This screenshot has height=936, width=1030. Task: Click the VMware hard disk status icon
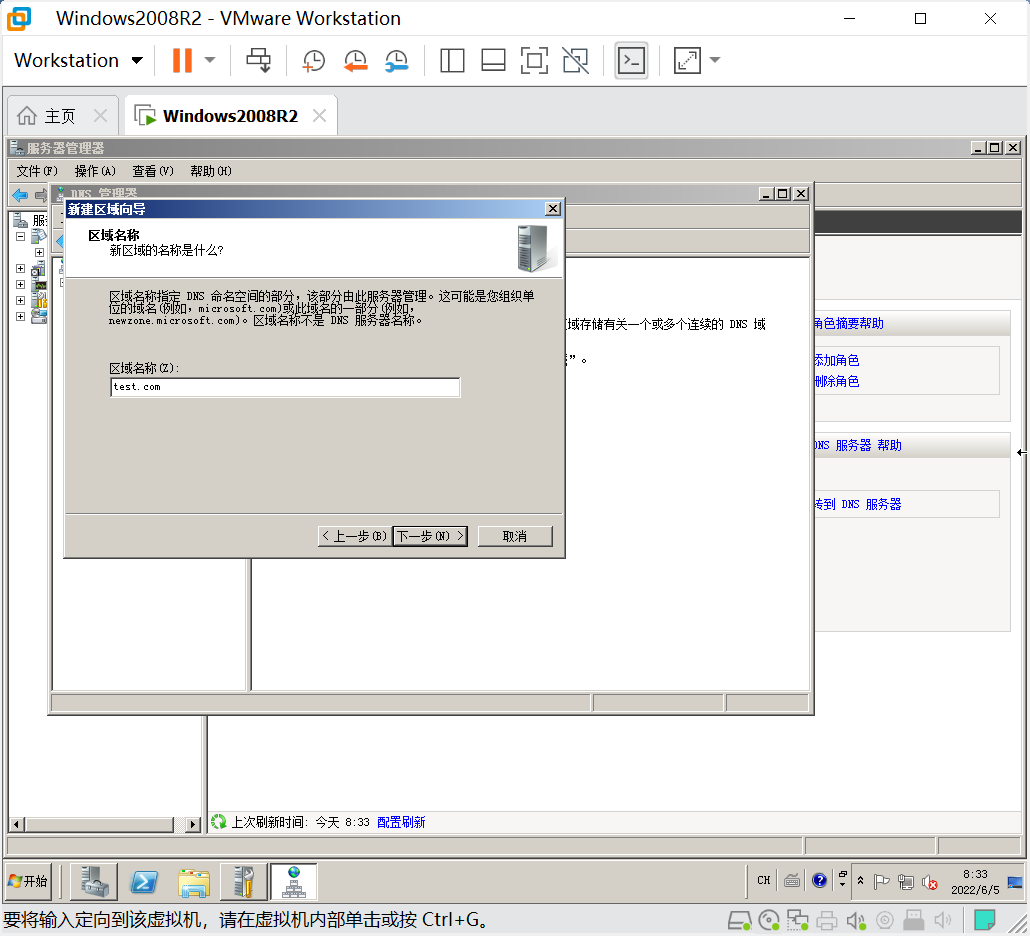(x=740, y=920)
